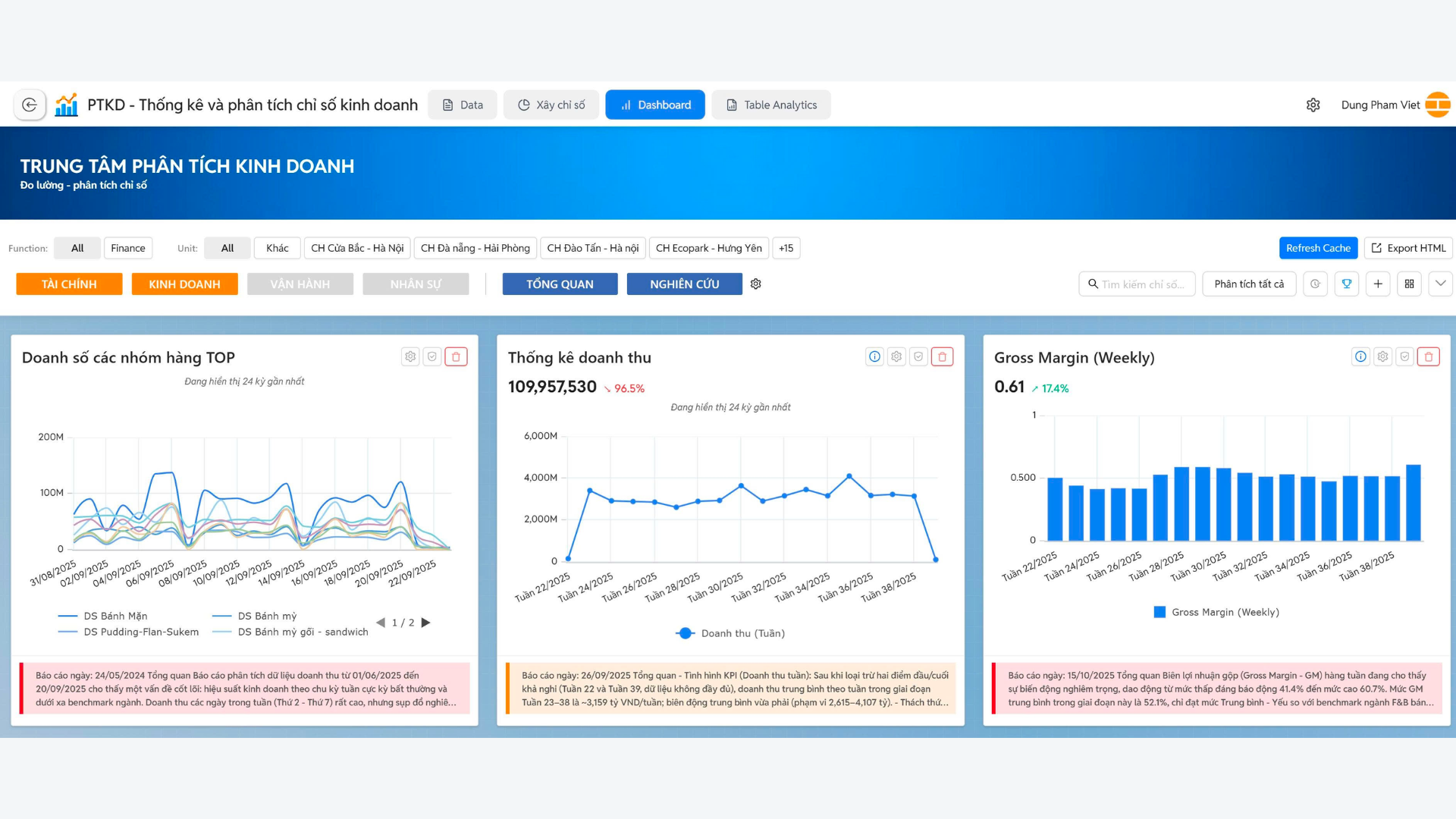Click the history clock icon in the toolbar
Screen dimensions: 1456x819
tap(1315, 284)
